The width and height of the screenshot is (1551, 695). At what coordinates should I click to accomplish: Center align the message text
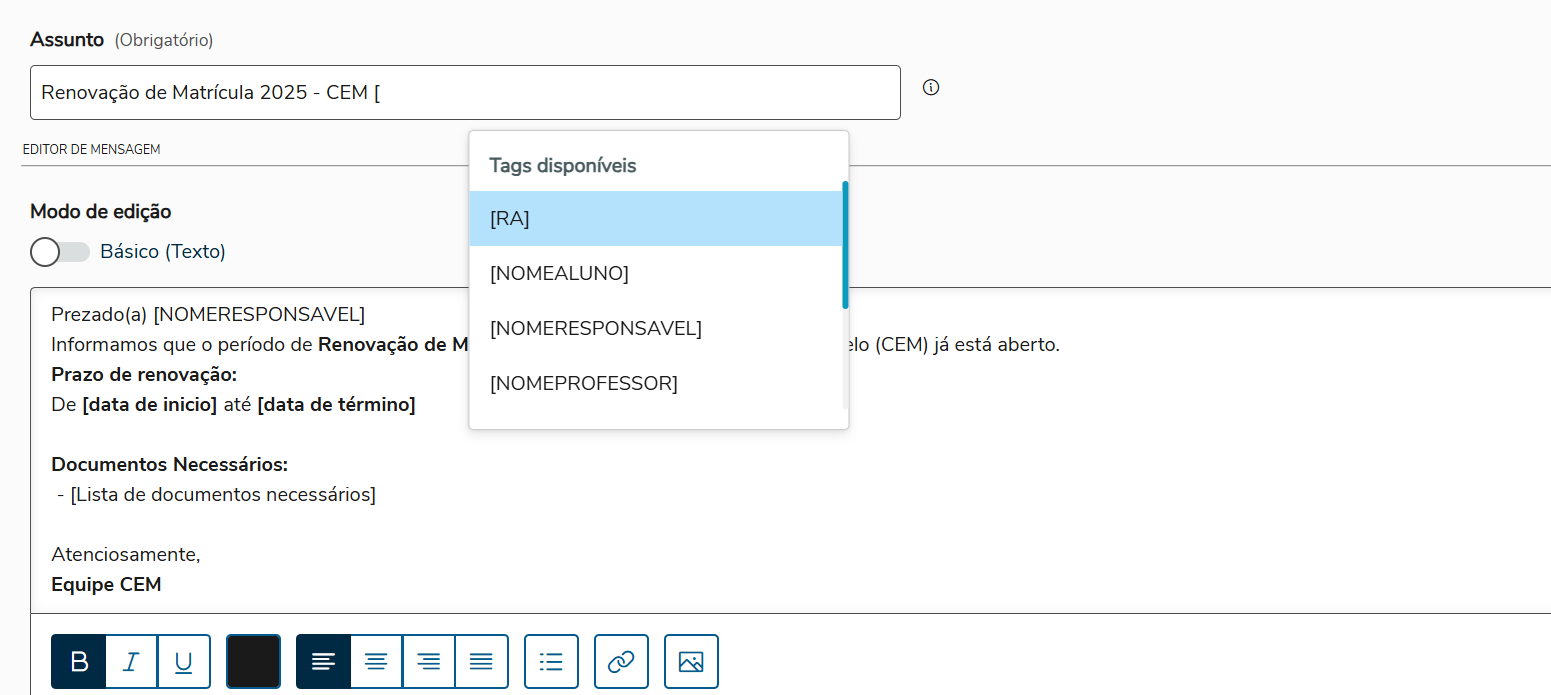pos(376,662)
